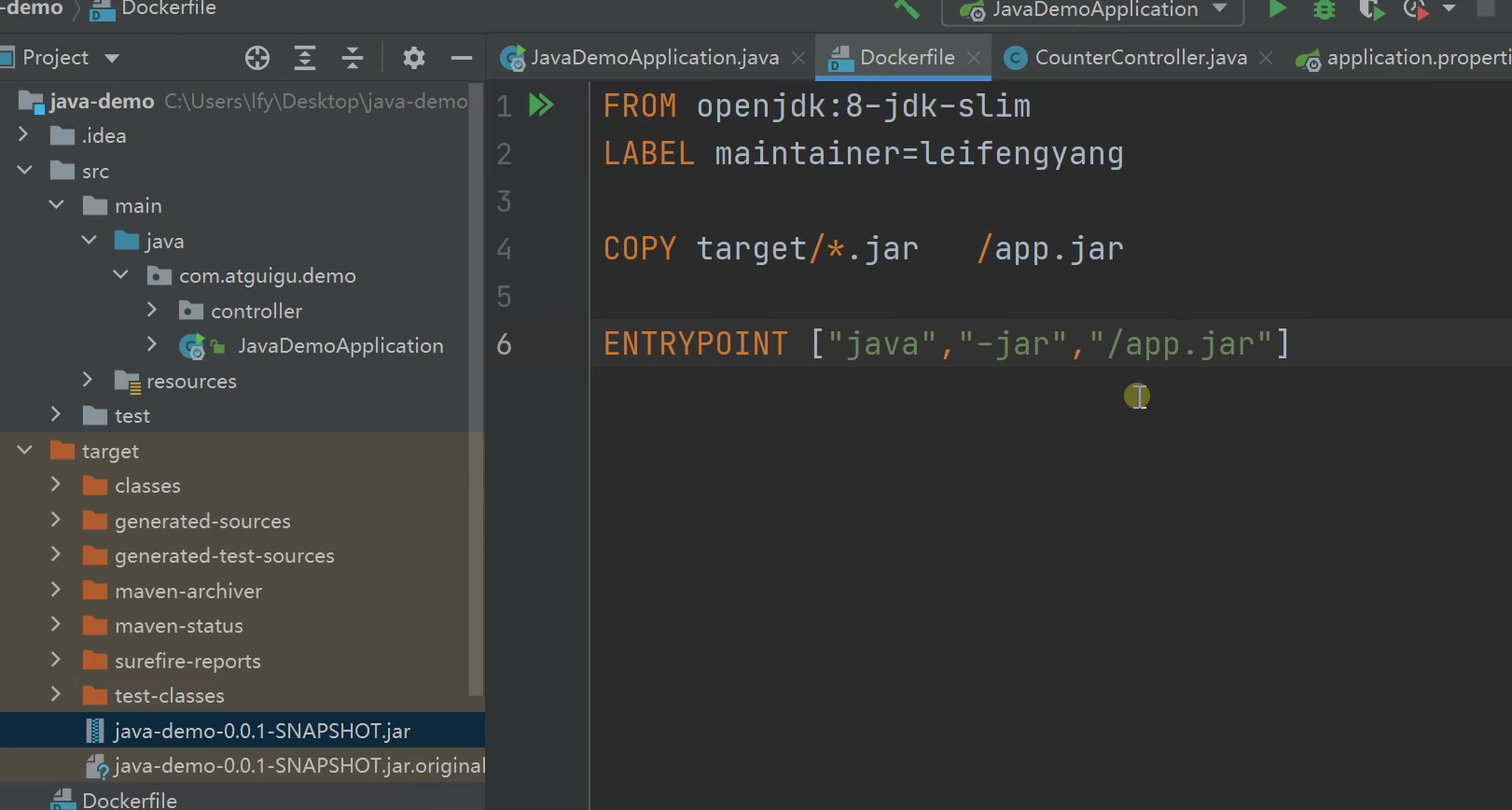Click the LABEL keyword on line 2
The image size is (1512, 810).
tap(649, 153)
